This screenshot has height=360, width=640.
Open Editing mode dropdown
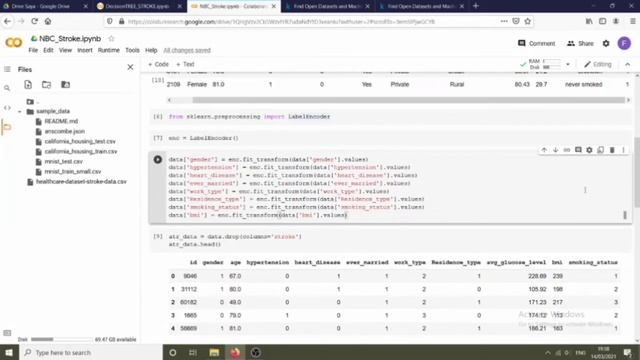pyautogui.click(x=598, y=64)
